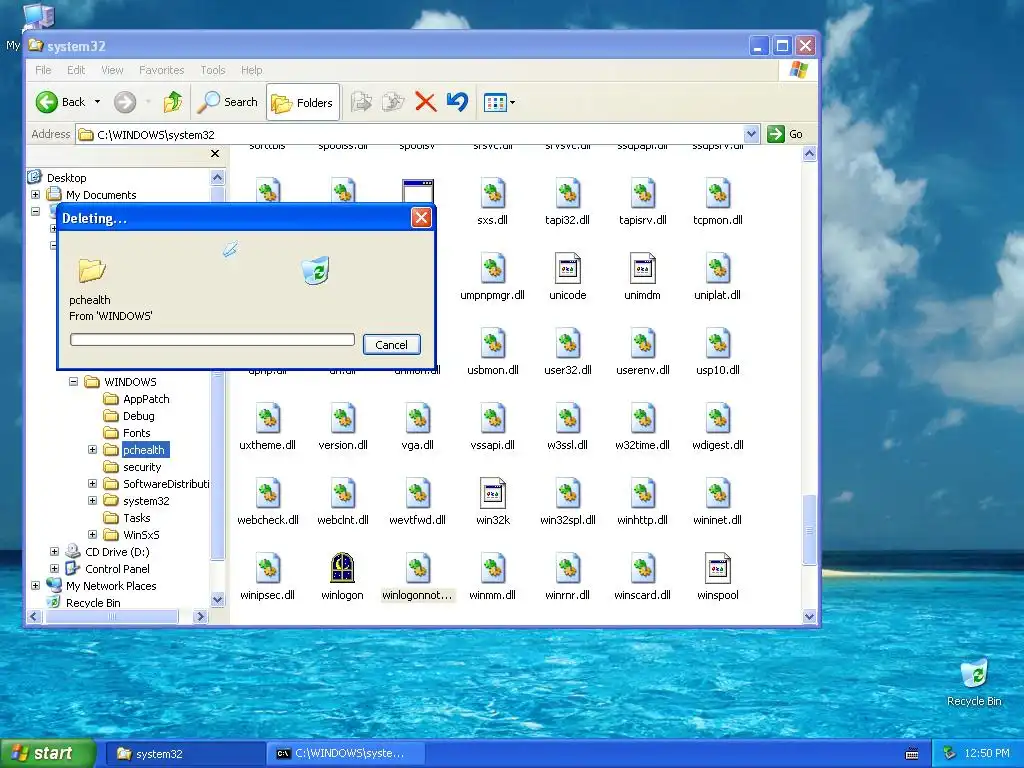Click the Back navigation button

pos(59,102)
